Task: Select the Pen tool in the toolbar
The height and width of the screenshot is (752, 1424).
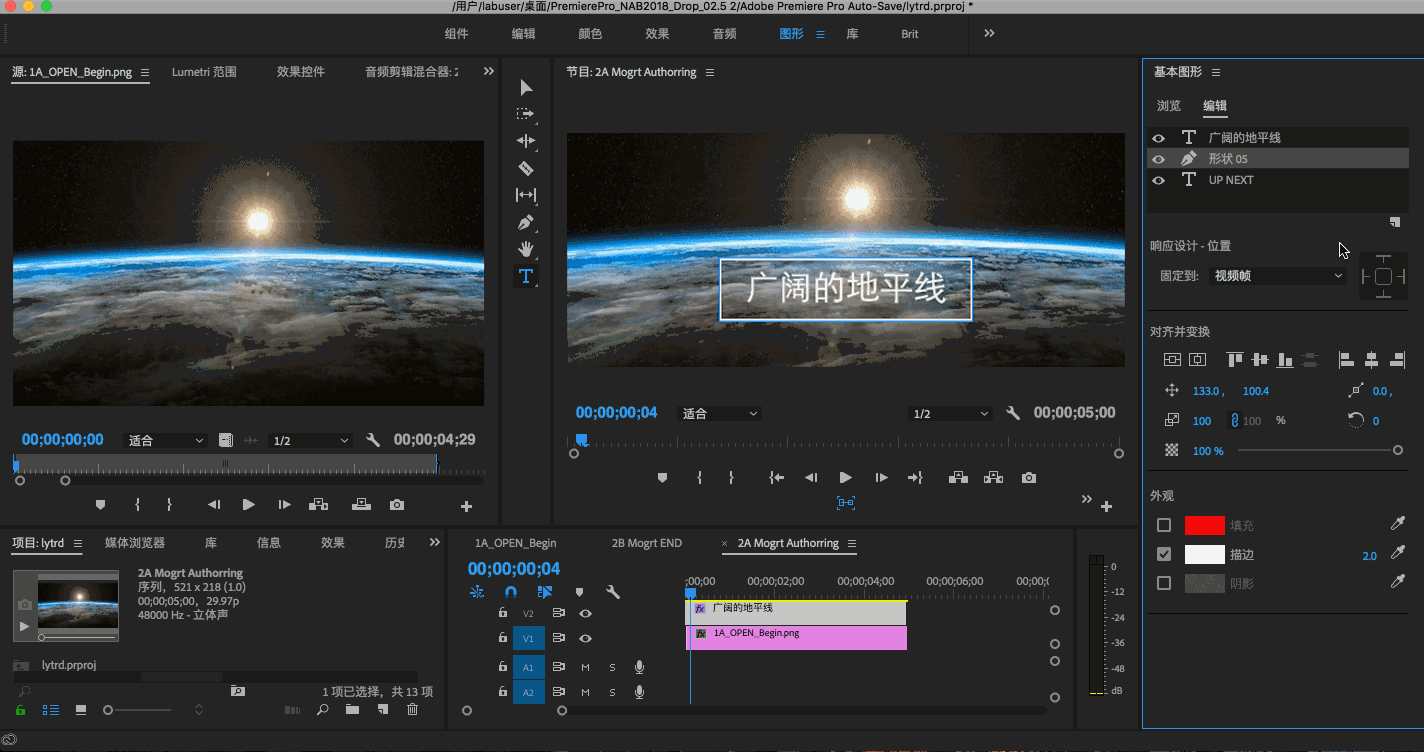Action: tap(526, 222)
